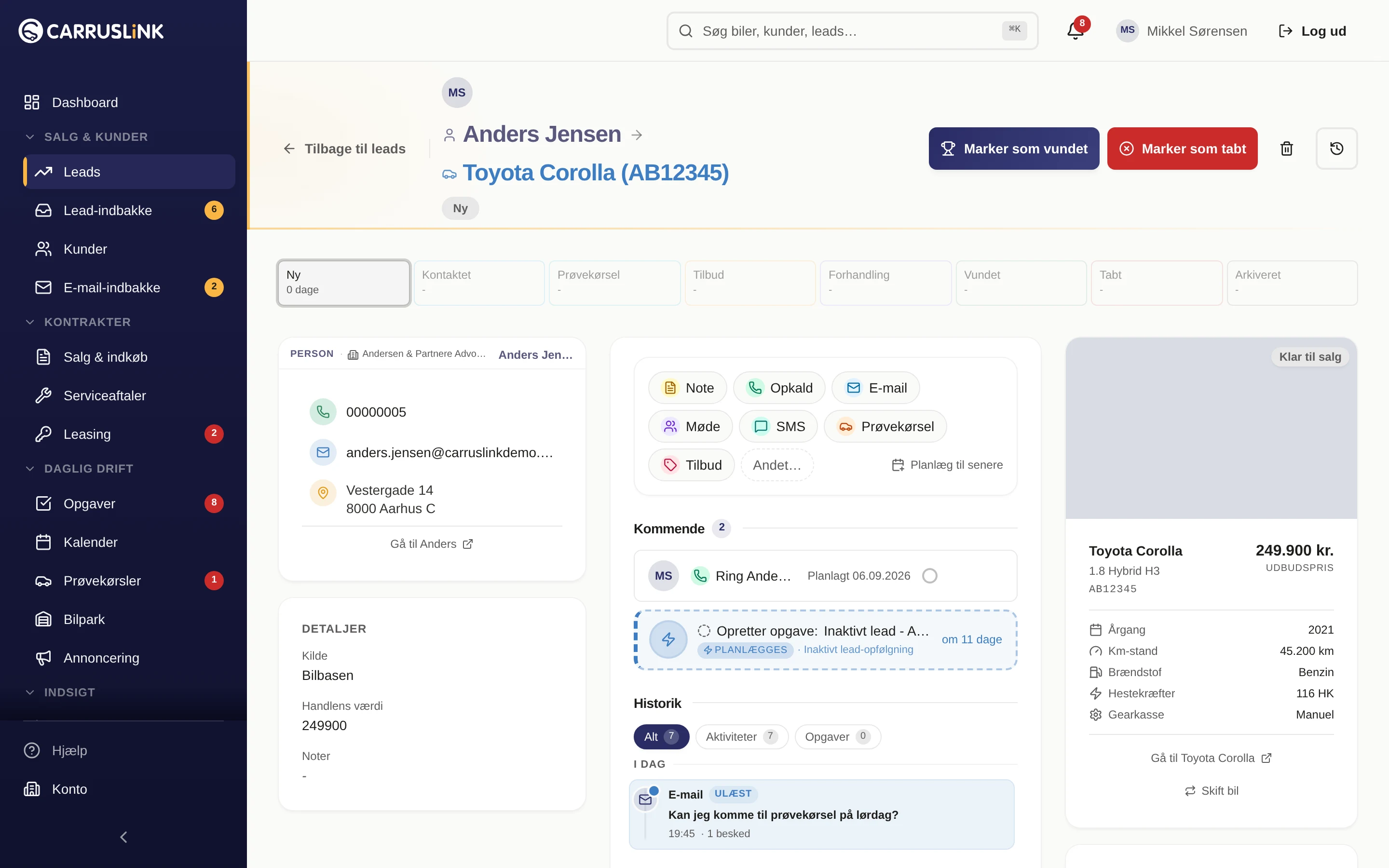This screenshot has height=868, width=1389.
Task: Filter history by Aktiviteter
Action: 742,736
